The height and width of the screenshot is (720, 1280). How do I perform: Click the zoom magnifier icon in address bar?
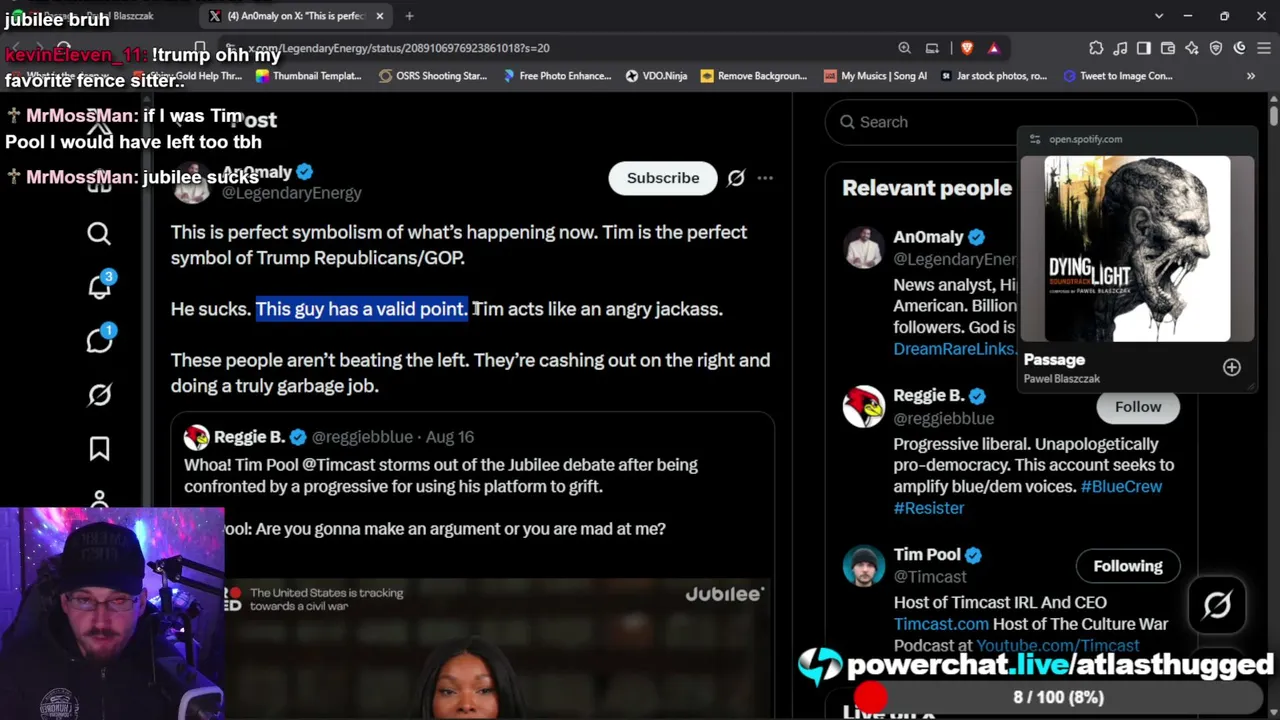tap(904, 48)
